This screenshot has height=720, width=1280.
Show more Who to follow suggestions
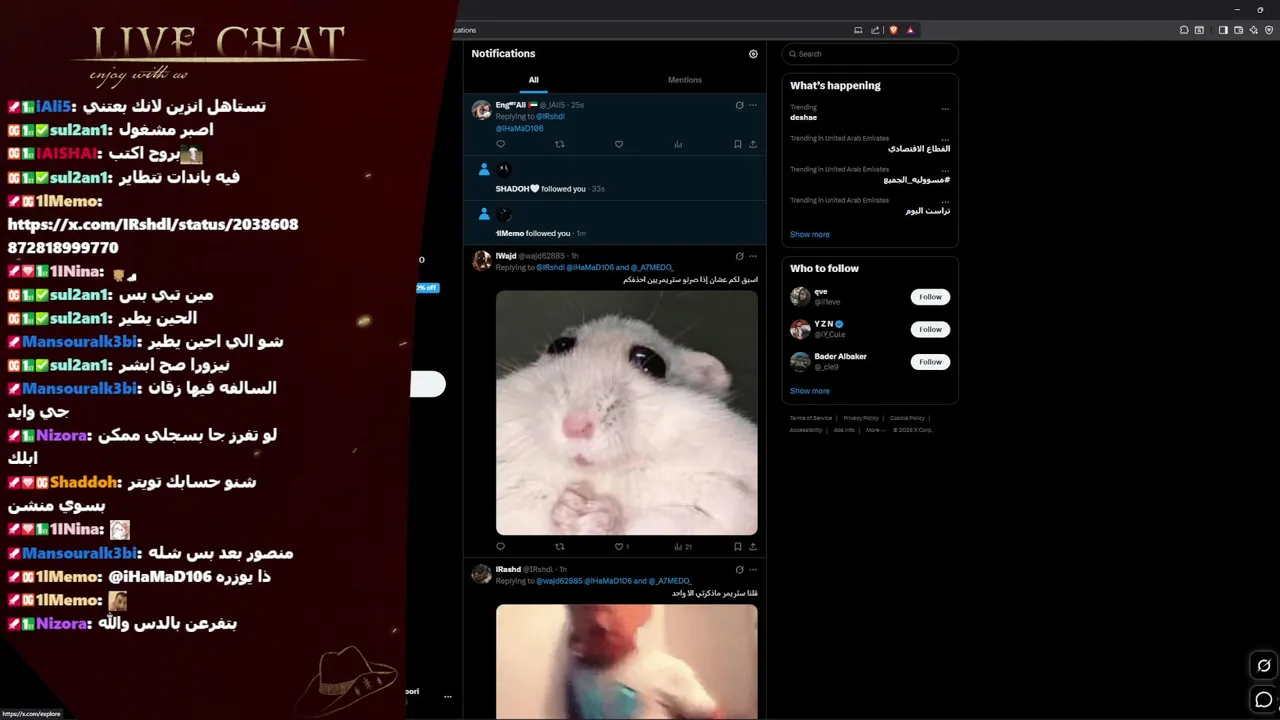click(x=810, y=391)
